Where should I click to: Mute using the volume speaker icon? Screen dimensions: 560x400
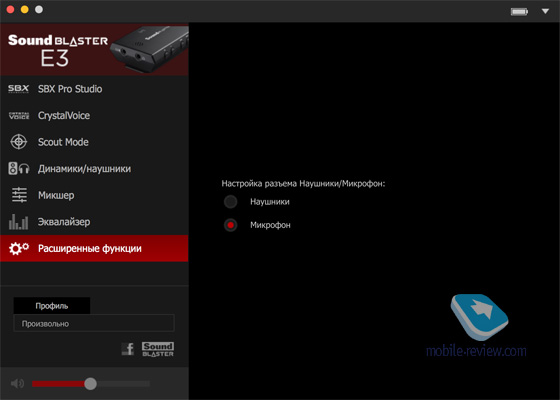(17, 384)
